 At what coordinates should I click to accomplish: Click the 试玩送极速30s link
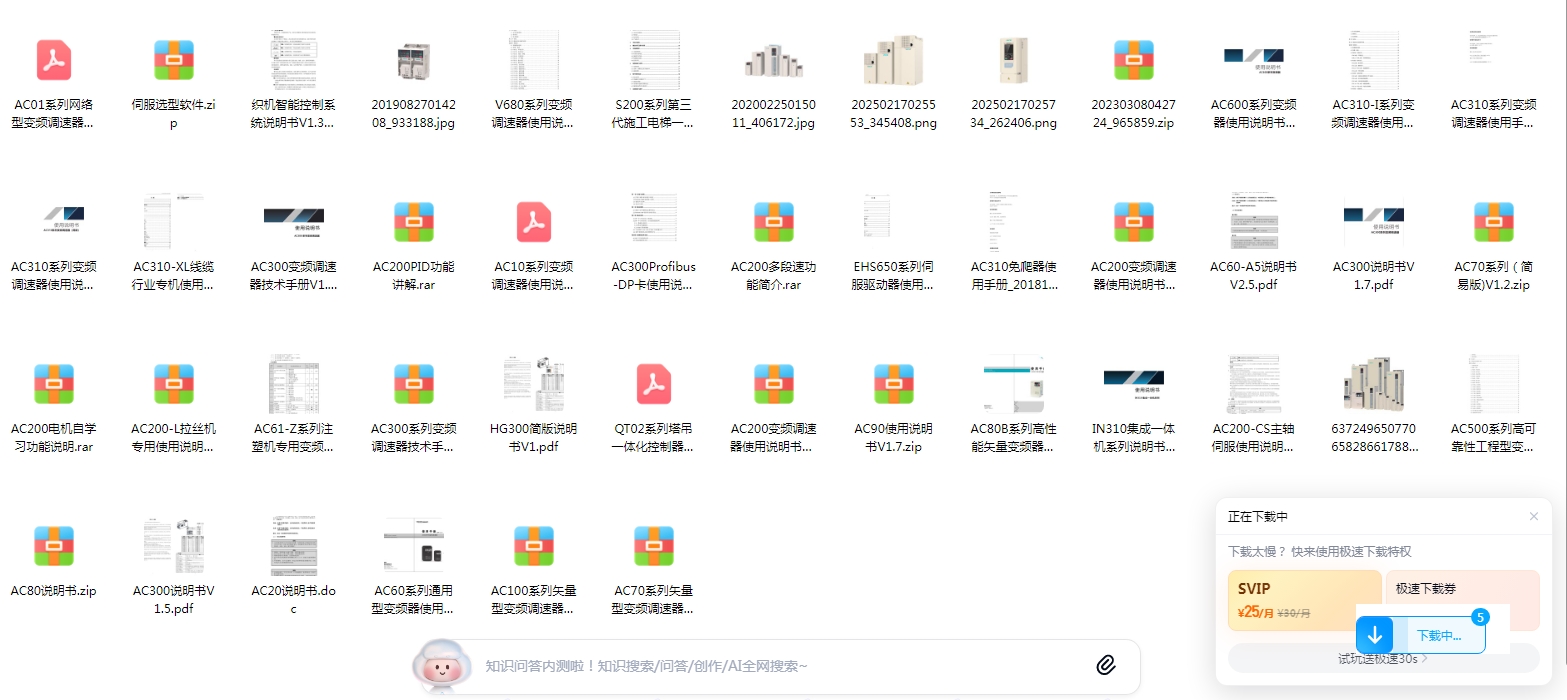point(1383,659)
